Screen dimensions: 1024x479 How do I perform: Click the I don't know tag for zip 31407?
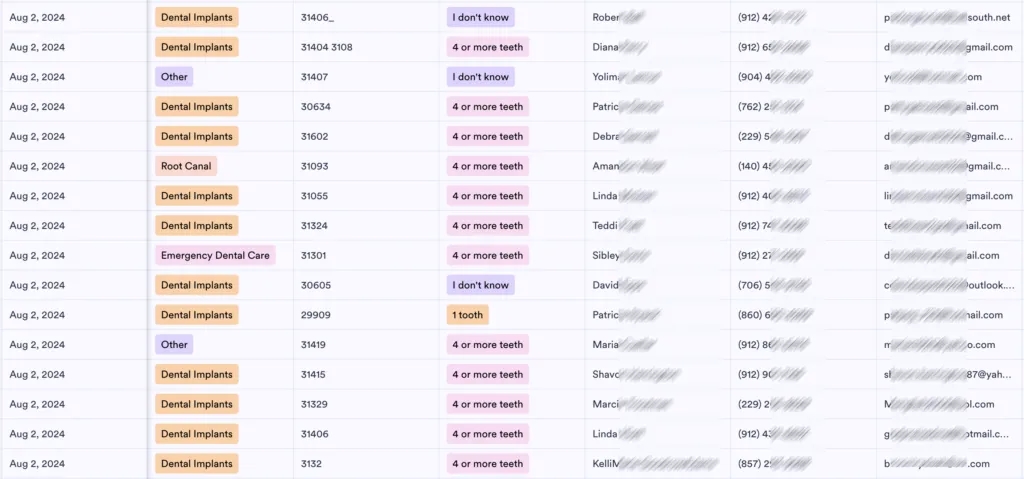[x=481, y=76]
